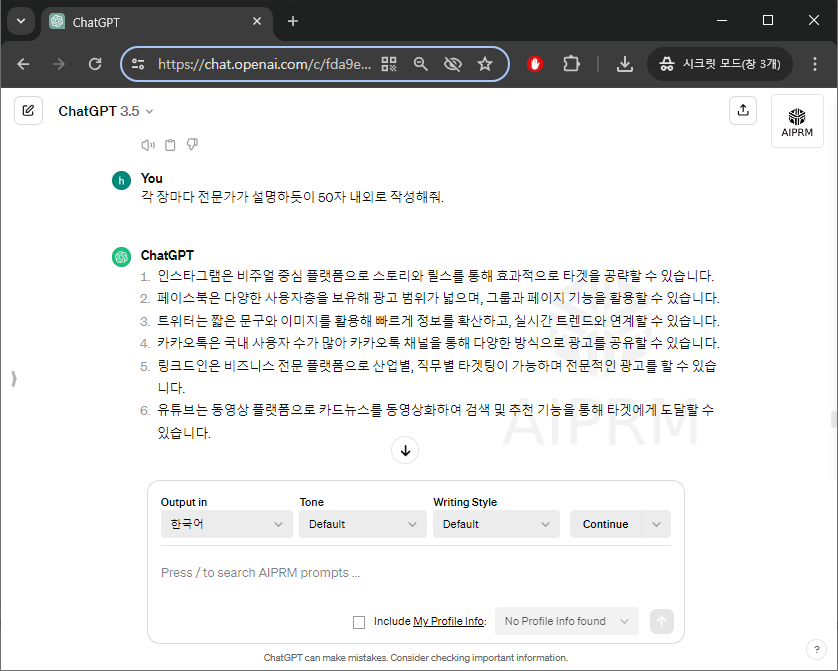Open the Extensions puzzle menu
This screenshot has height=671, width=838.
571,64
